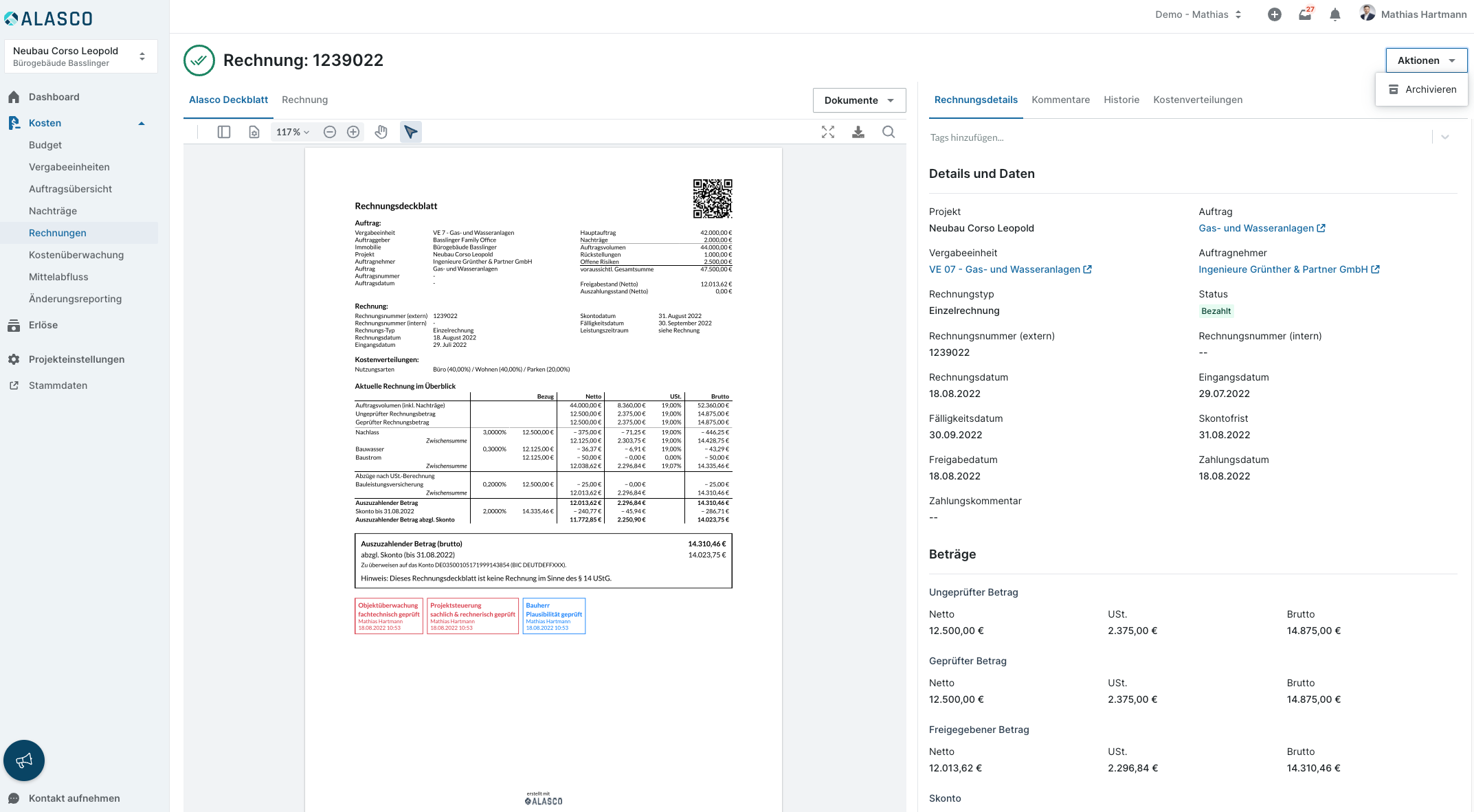Open the Historie tab
The height and width of the screenshot is (812, 1474).
[x=1121, y=100]
